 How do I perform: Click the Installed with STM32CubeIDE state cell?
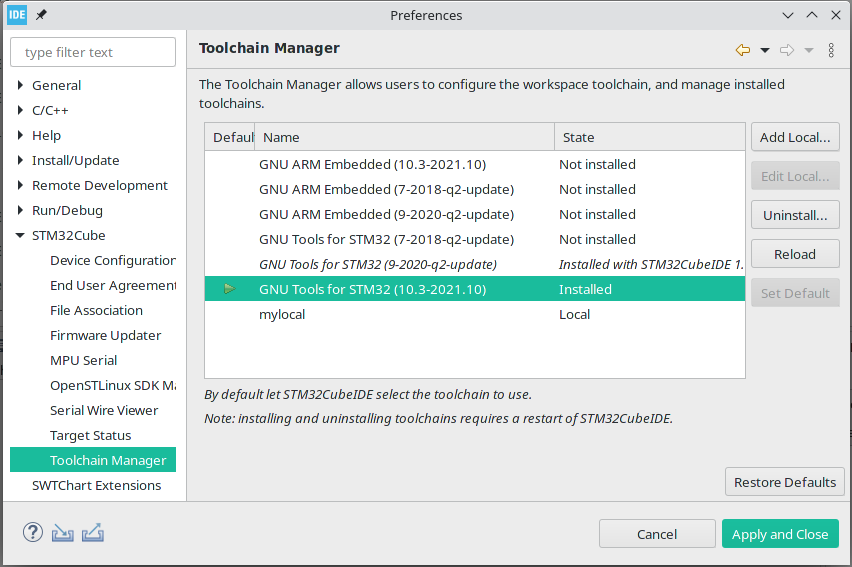tap(651, 264)
